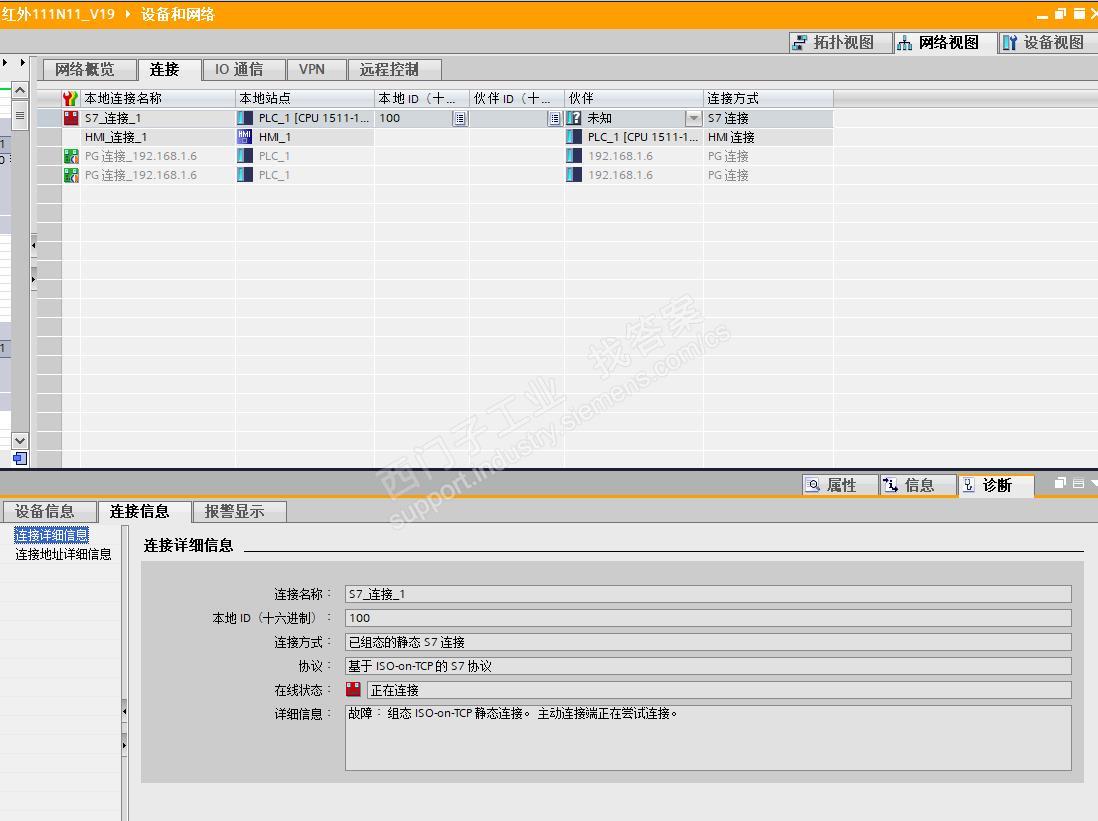Screen dimensions: 1098x821
Task: Click the 连接名称 field showing S7_连接_1
Action: tap(708, 594)
